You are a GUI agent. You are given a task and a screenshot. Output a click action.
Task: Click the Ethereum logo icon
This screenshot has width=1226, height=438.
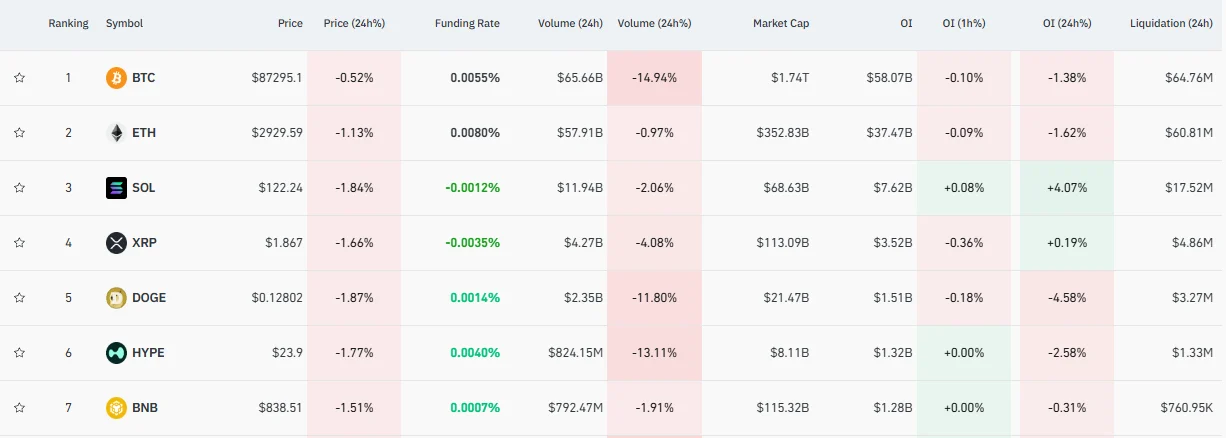point(116,133)
